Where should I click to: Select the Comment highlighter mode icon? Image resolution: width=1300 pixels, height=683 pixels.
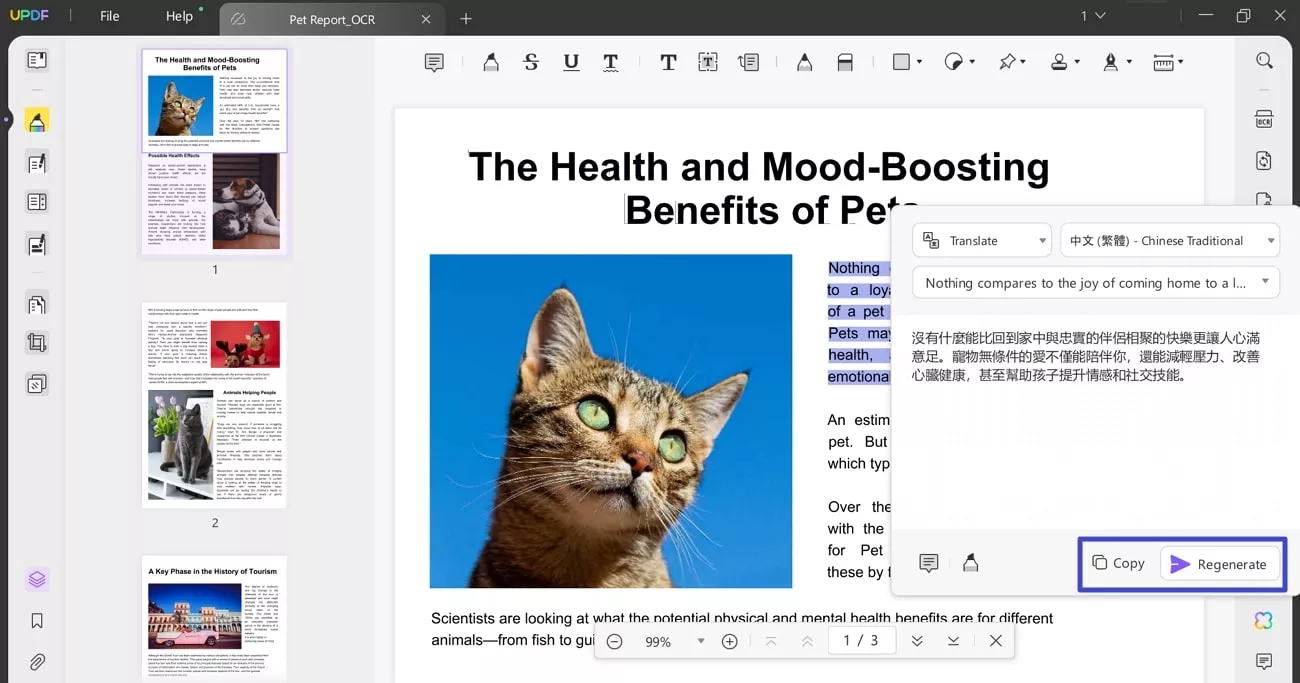[37, 122]
